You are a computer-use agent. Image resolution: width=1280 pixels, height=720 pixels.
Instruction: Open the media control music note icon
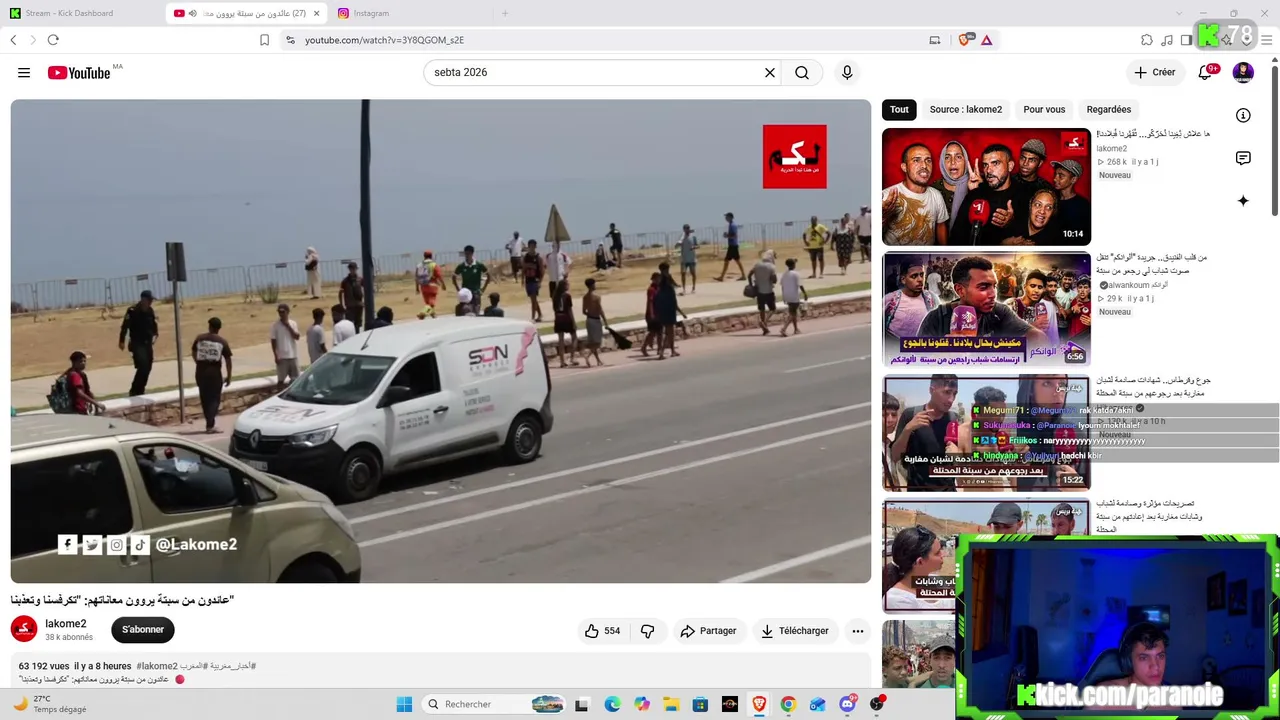click(1167, 40)
